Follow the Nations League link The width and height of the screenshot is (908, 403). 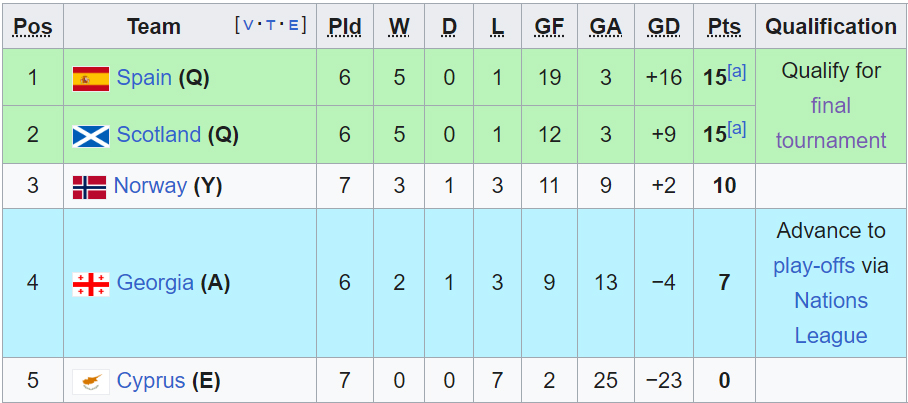[831, 318]
